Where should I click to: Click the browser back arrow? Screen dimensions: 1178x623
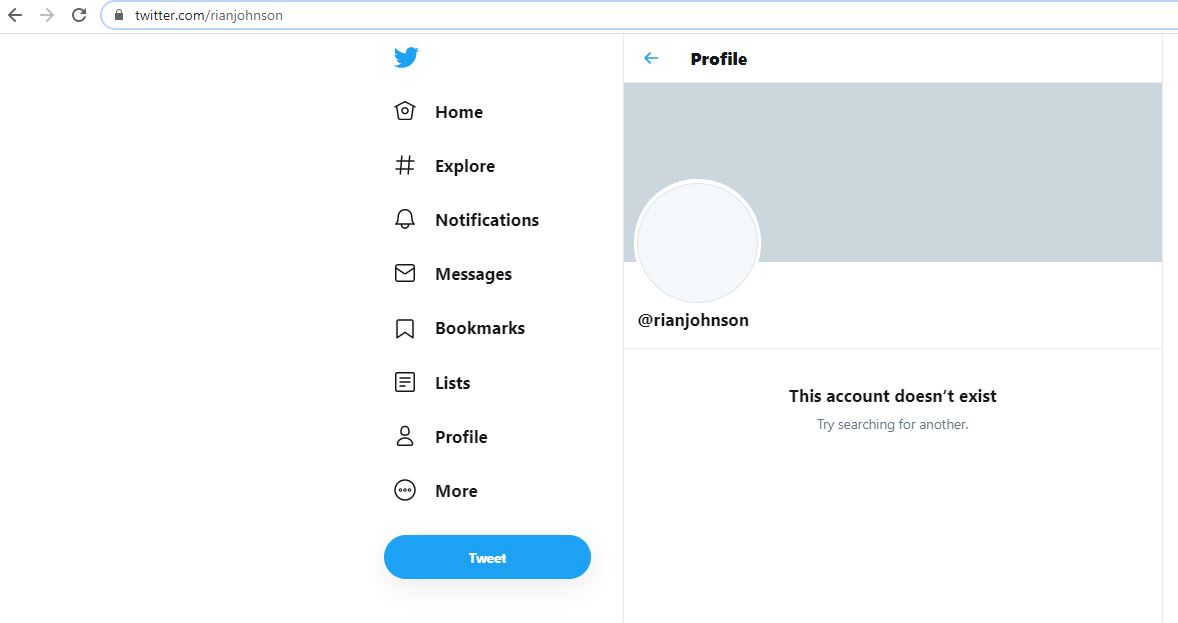click(15, 15)
